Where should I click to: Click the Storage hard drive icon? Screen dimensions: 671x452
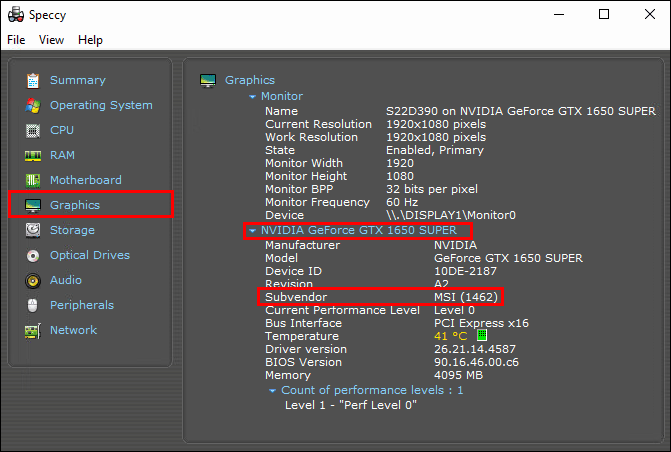(x=33, y=230)
